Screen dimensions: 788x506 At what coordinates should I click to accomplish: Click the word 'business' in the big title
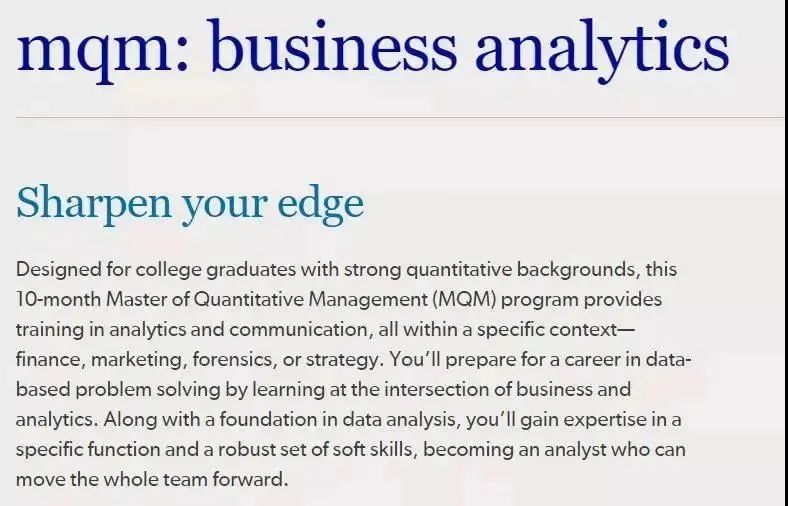[x=333, y=46]
